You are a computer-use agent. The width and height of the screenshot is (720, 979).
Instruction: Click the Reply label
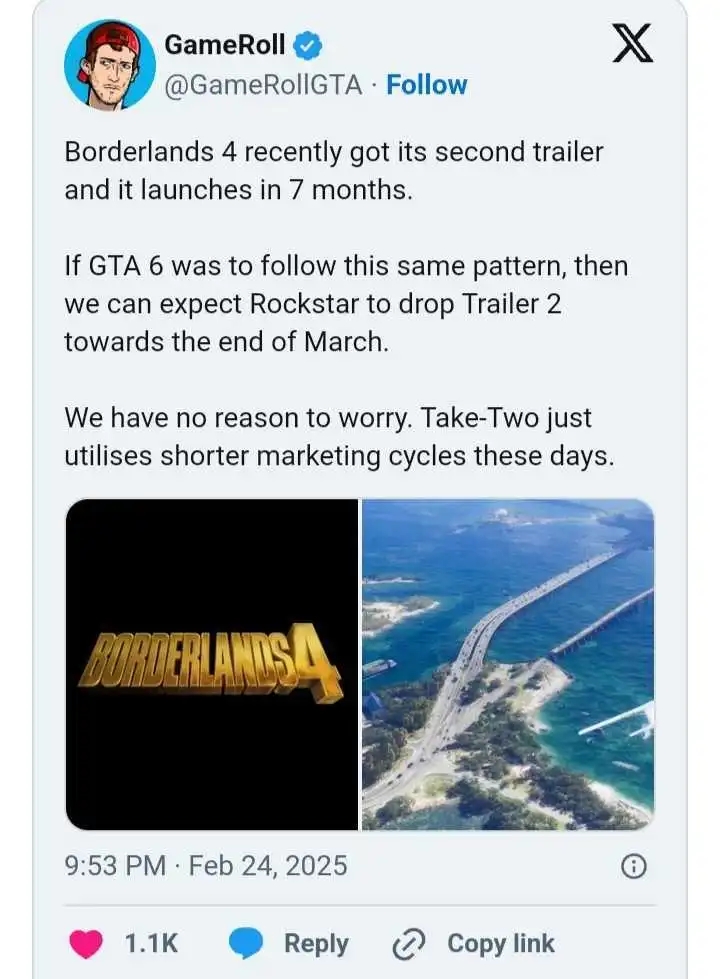pos(316,943)
